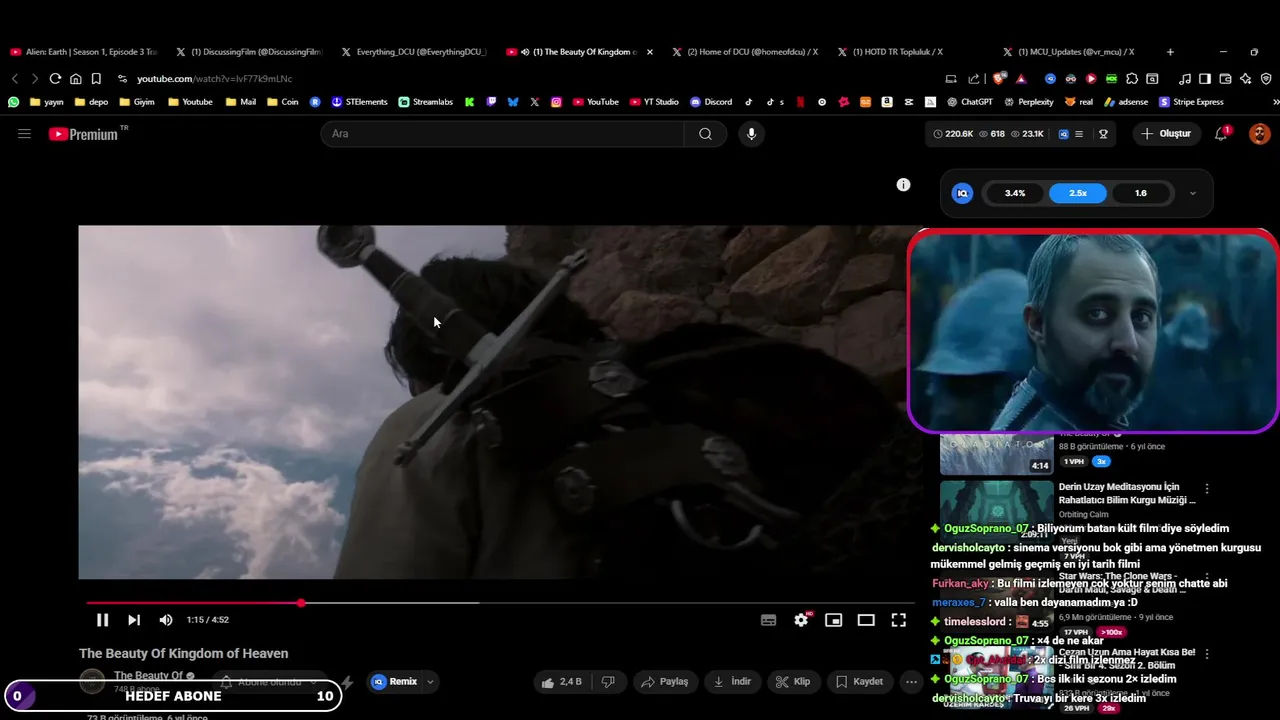This screenshot has height=720, width=1280.
Task: Bookmark this page icon
Action: [96, 79]
